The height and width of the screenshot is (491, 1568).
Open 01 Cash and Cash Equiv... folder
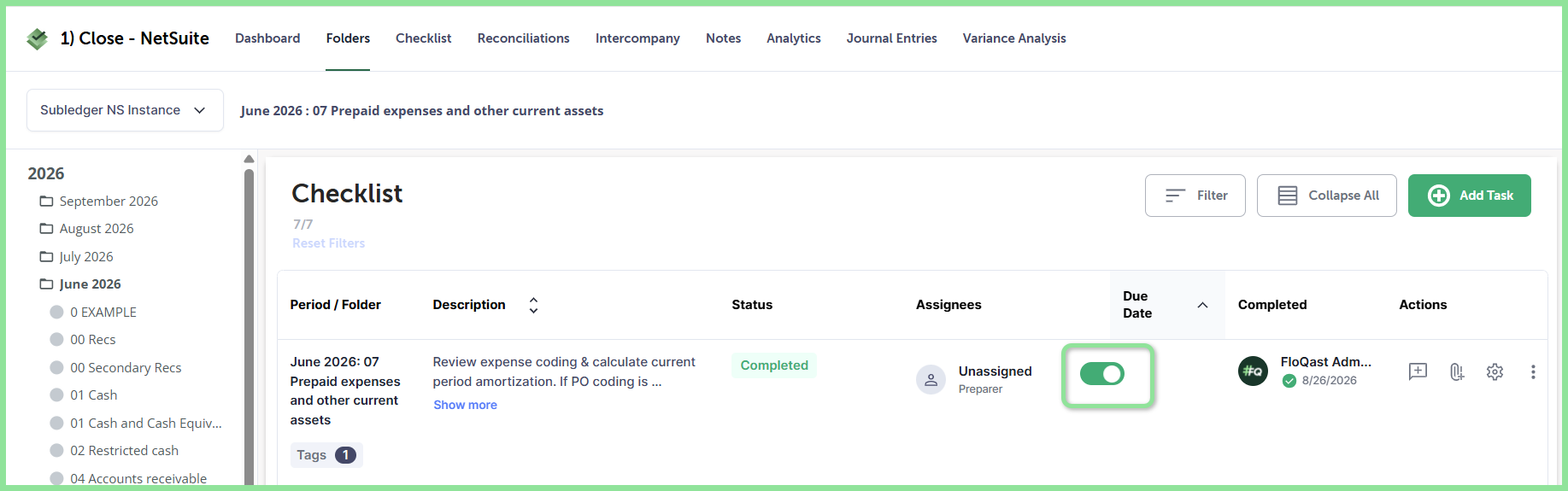pos(146,424)
